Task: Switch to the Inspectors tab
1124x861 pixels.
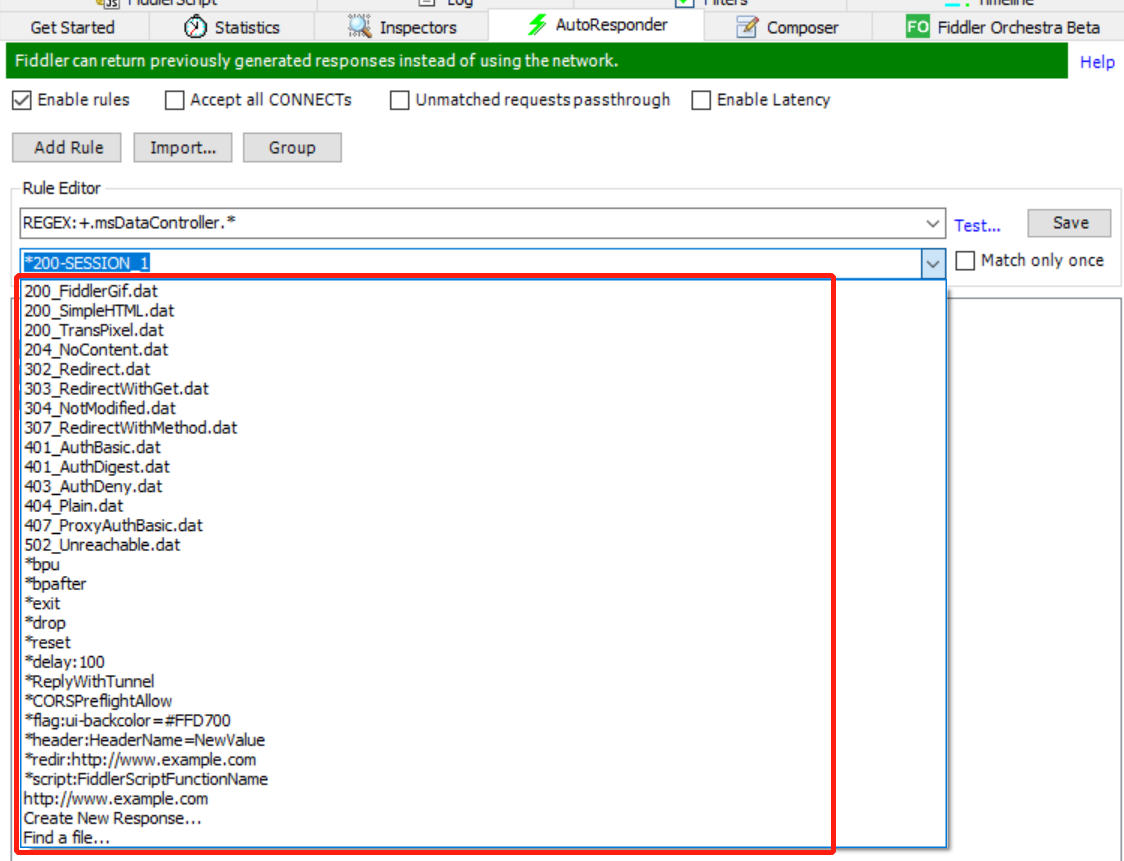Action: [x=402, y=27]
